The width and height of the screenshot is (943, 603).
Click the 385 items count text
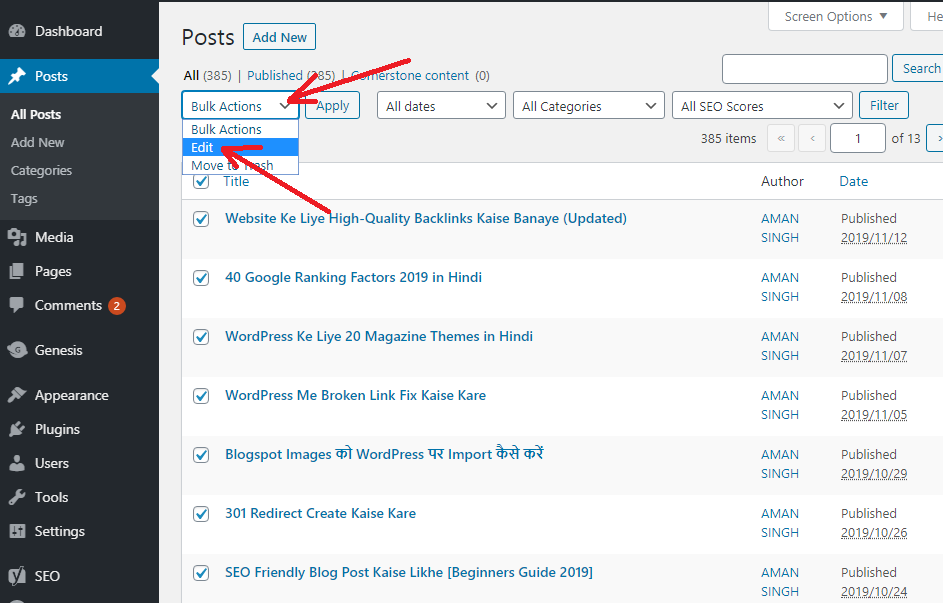tap(728, 138)
